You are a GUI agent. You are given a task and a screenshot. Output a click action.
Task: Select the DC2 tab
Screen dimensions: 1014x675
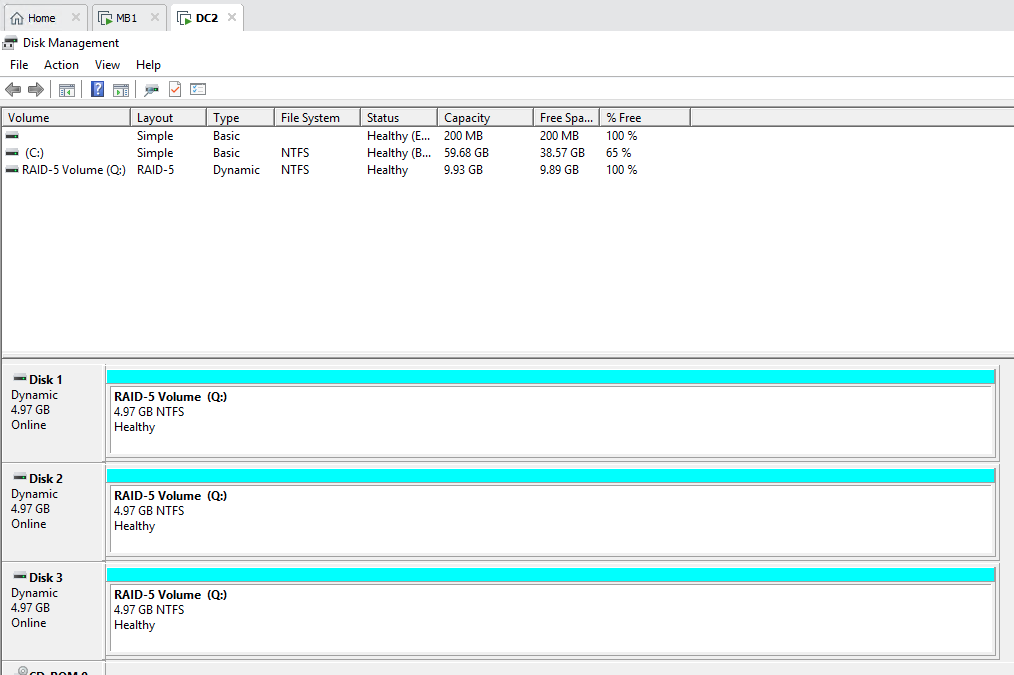click(x=207, y=18)
